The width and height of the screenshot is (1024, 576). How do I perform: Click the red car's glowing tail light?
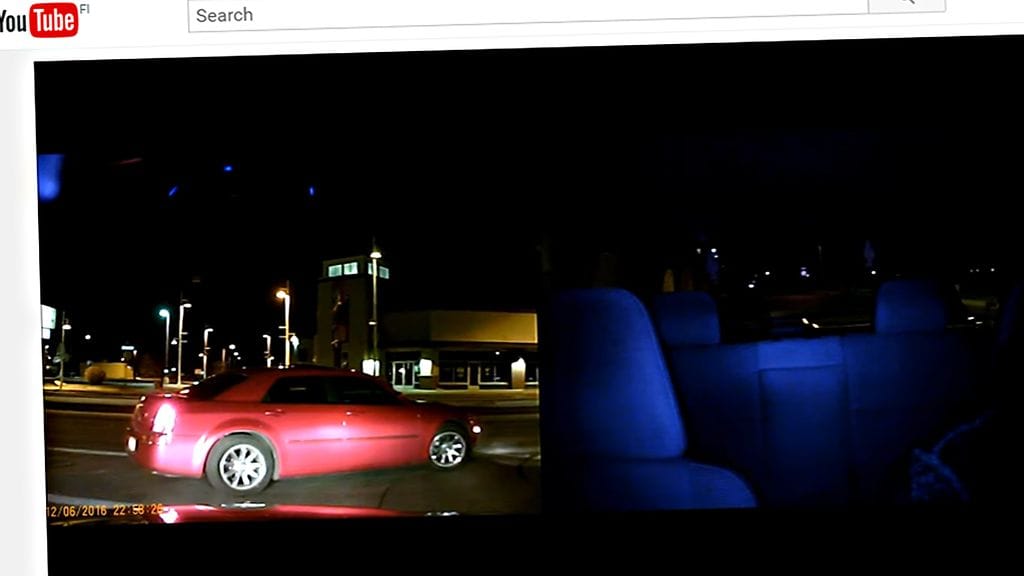tap(163, 419)
